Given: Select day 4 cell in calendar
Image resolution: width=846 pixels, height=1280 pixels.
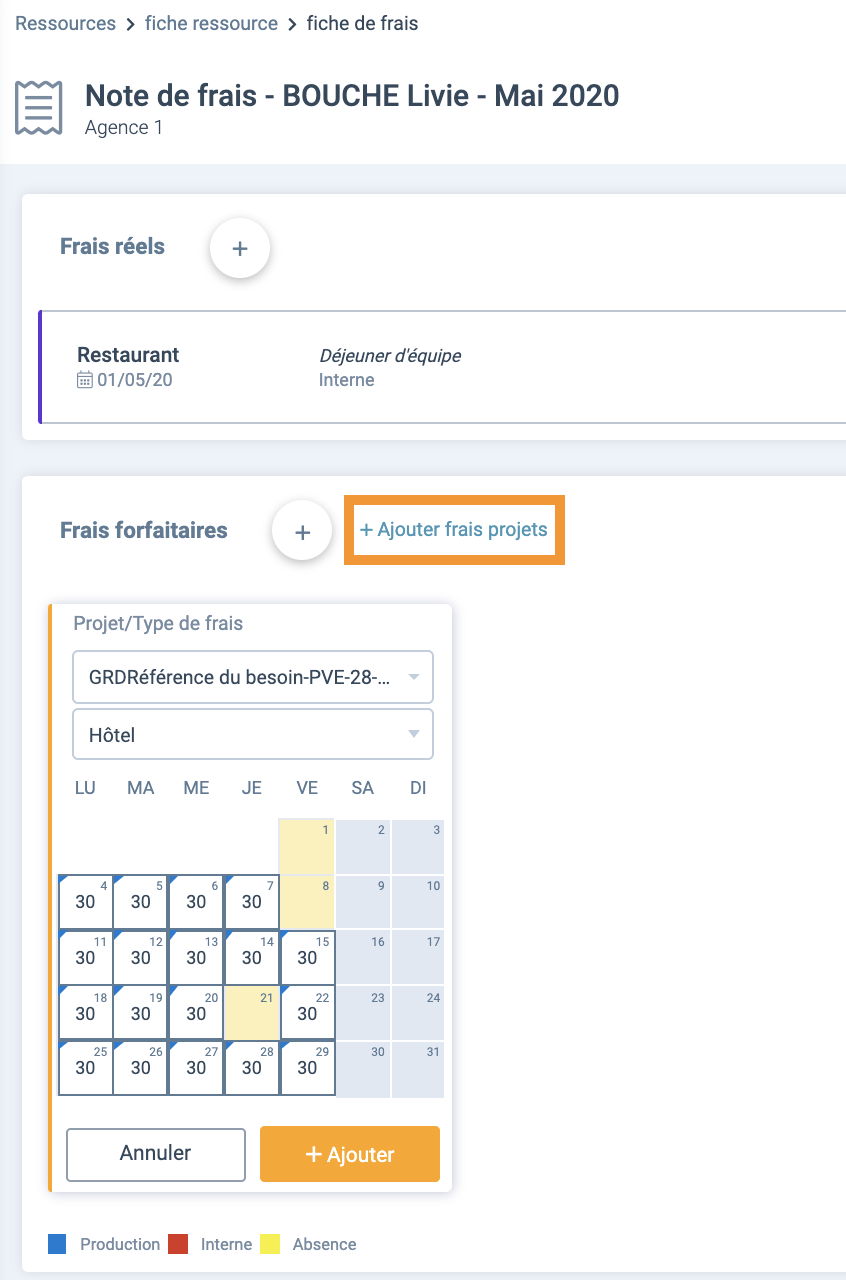Looking at the screenshot, I should coord(85,902).
